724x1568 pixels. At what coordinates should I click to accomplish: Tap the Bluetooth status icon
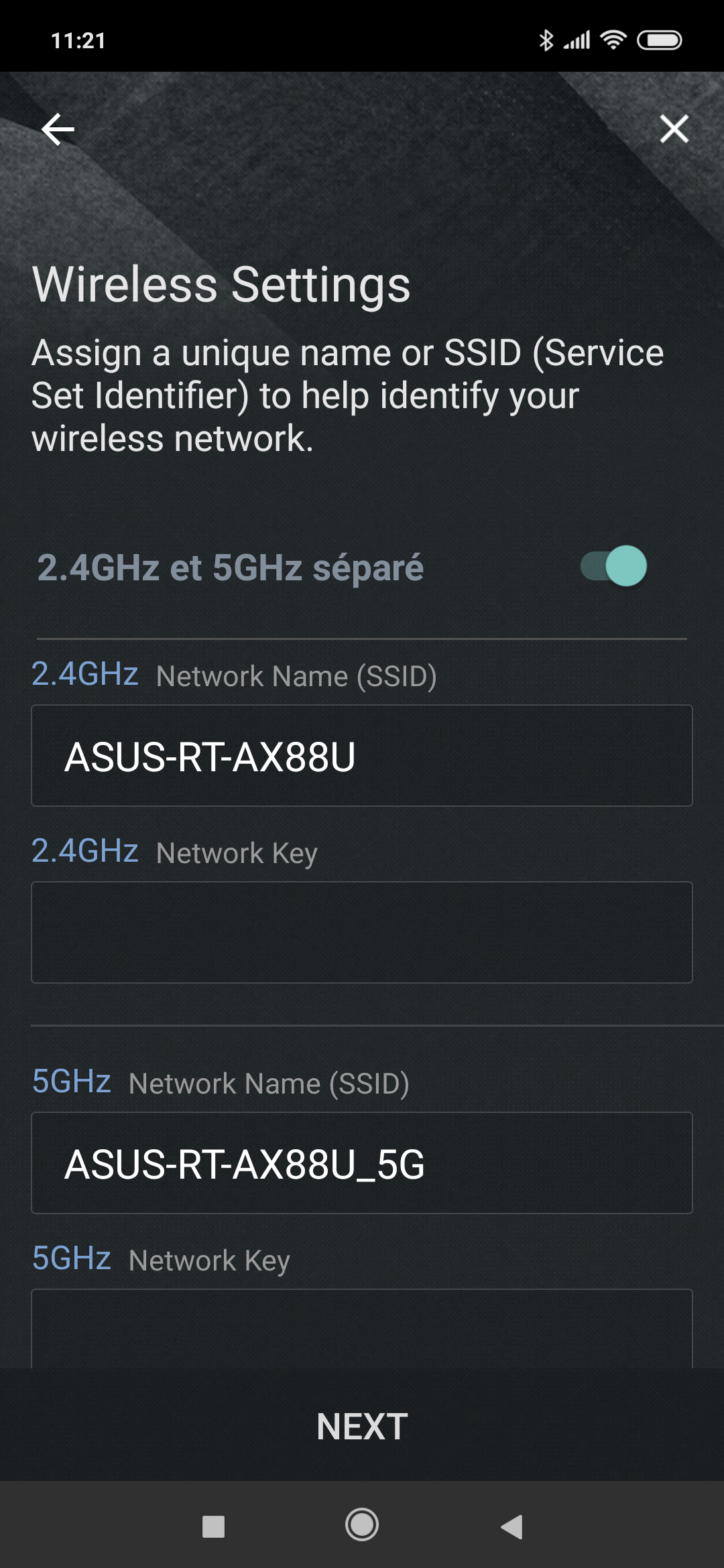point(546,40)
